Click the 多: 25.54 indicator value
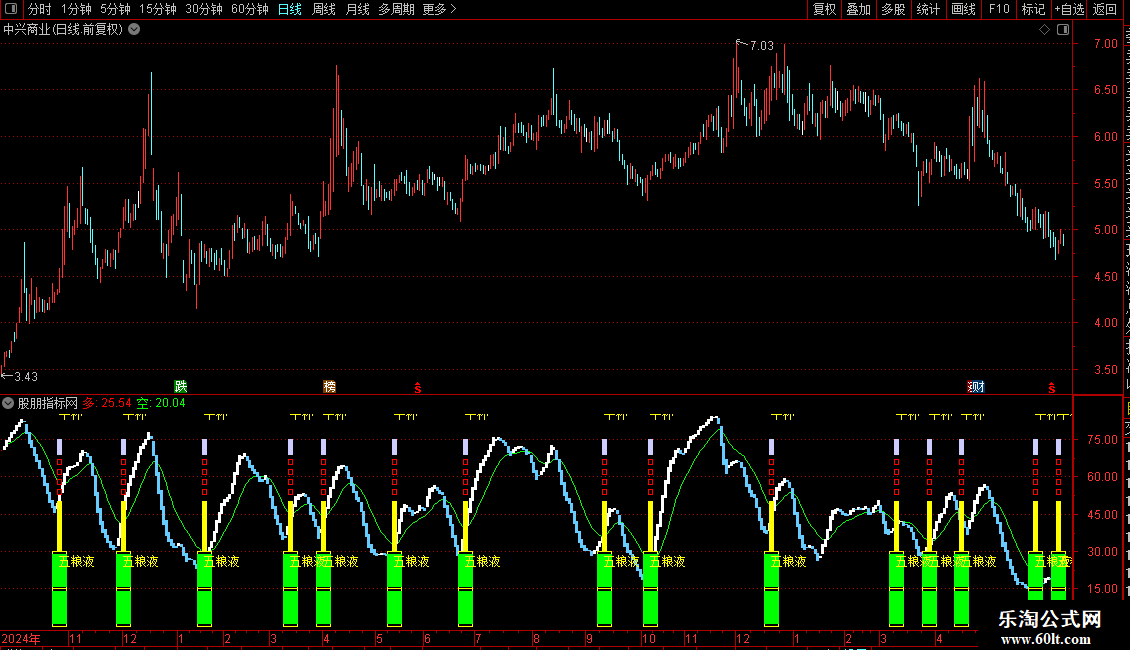1130x650 pixels. pos(107,404)
